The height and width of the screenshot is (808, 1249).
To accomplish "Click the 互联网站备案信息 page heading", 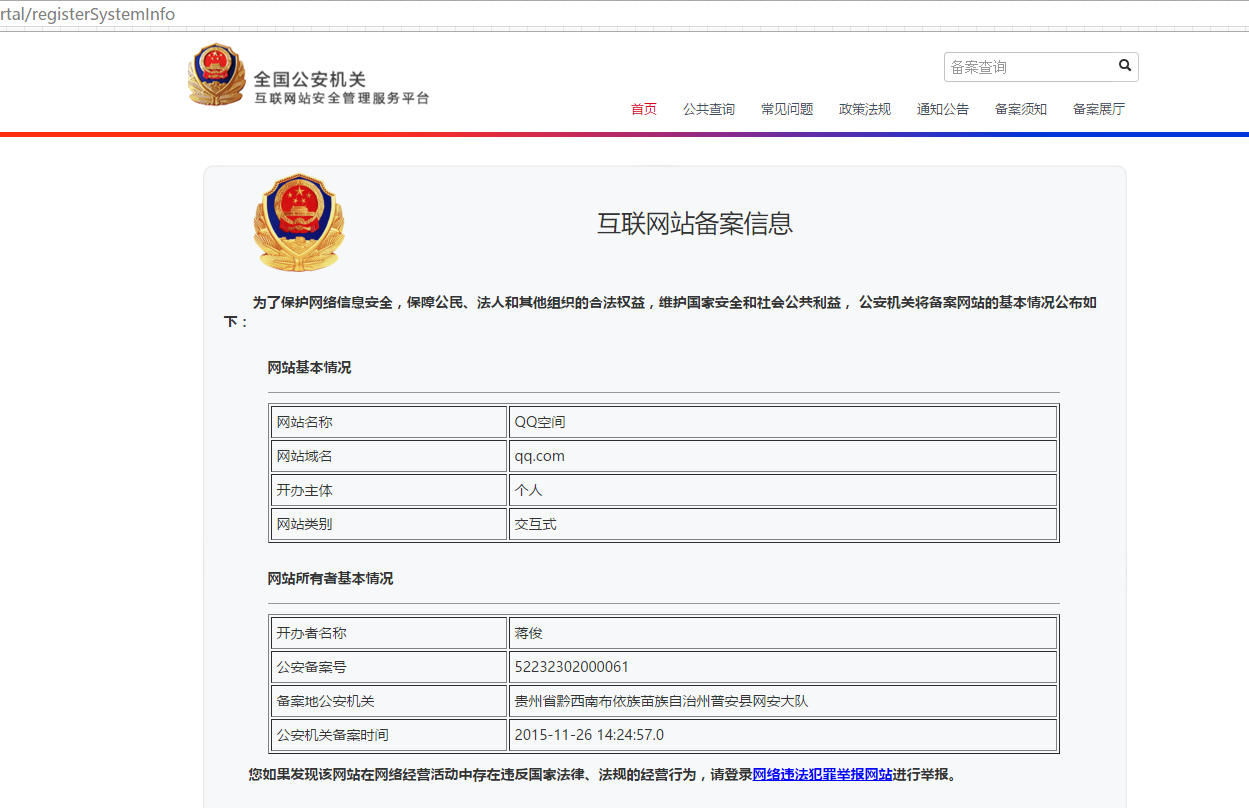I will pos(694,223).
